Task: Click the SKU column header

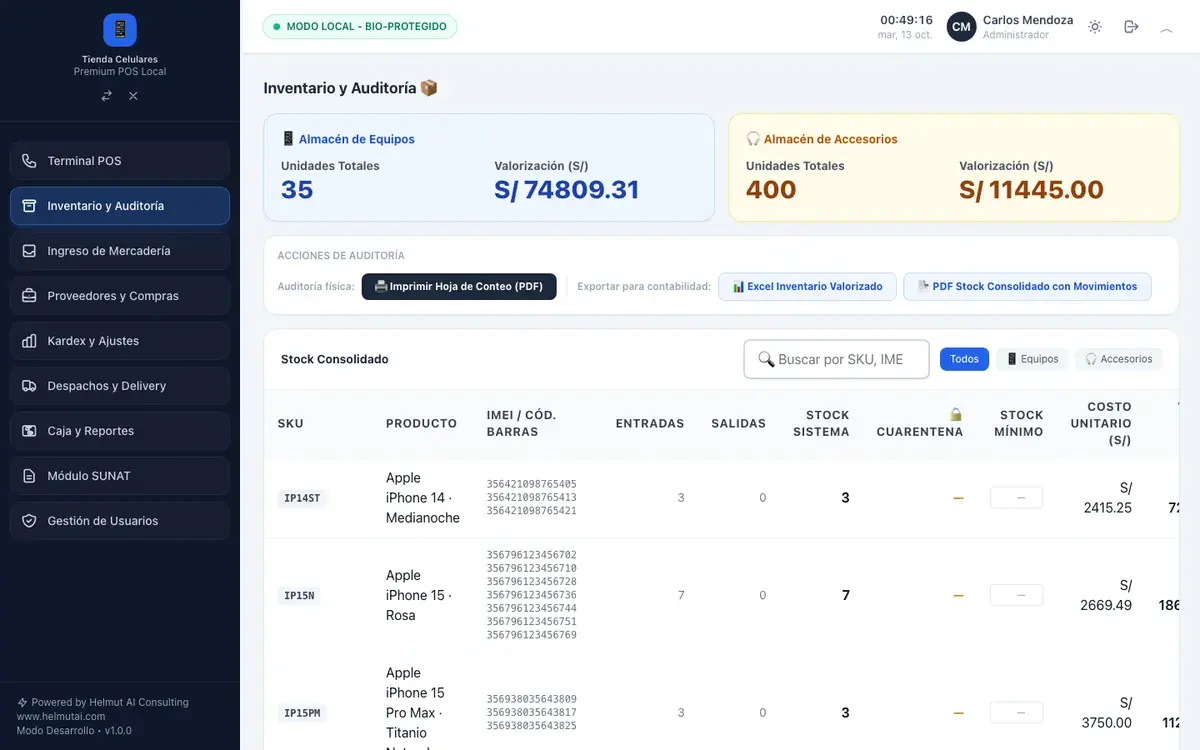Action: pyautogui.click(x=291, y=424)
